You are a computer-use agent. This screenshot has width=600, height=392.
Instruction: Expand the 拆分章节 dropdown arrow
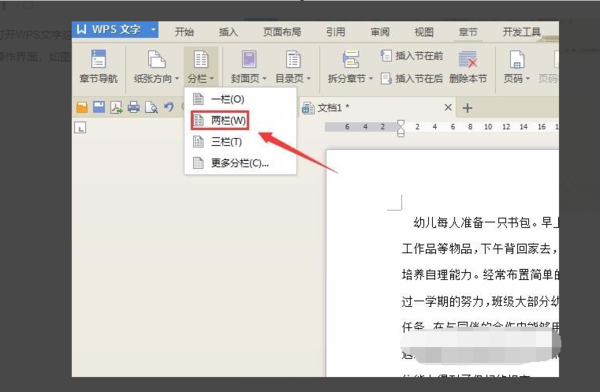(370, 79)
